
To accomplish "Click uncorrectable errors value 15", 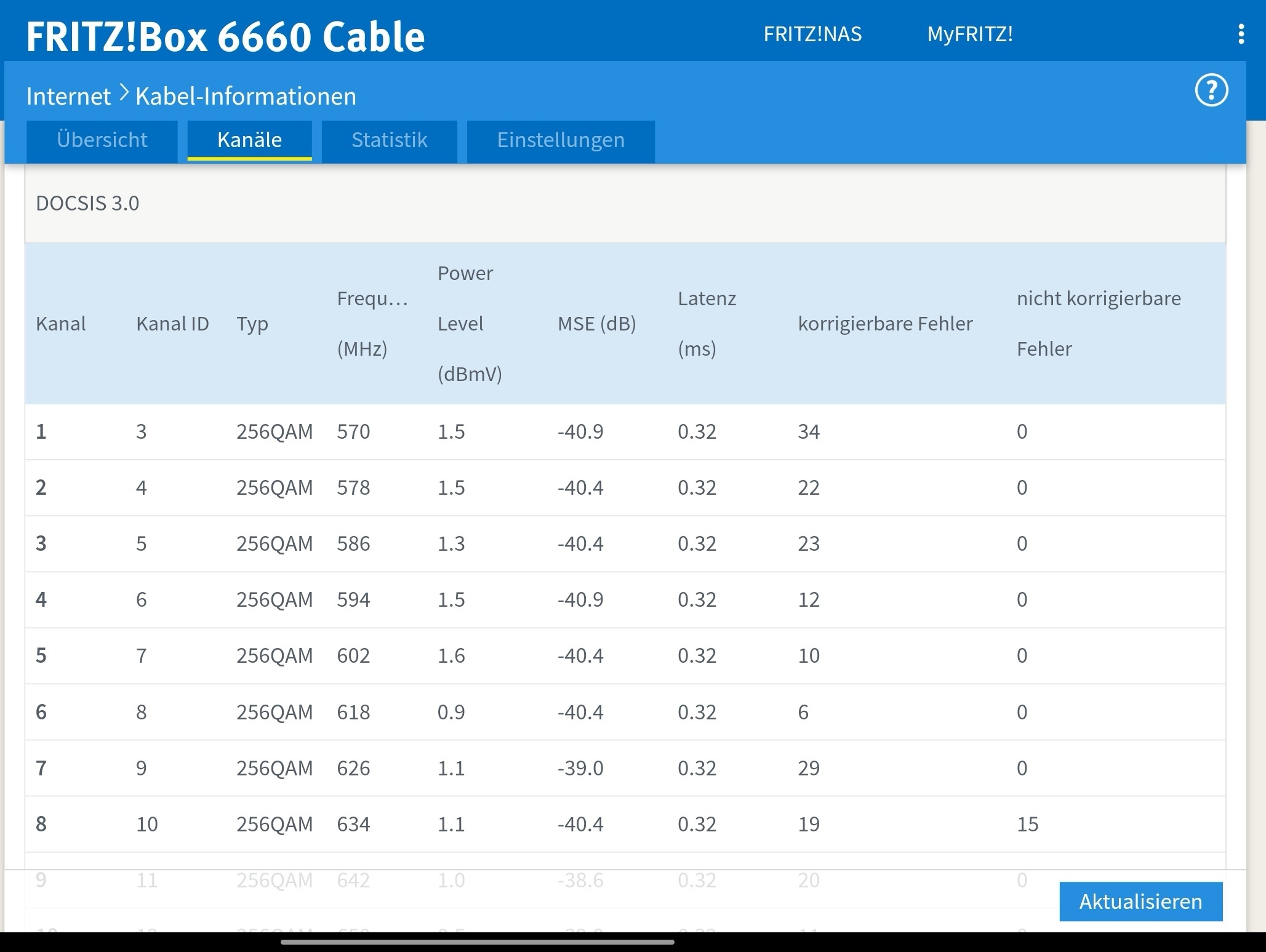I will [1027, 825].
